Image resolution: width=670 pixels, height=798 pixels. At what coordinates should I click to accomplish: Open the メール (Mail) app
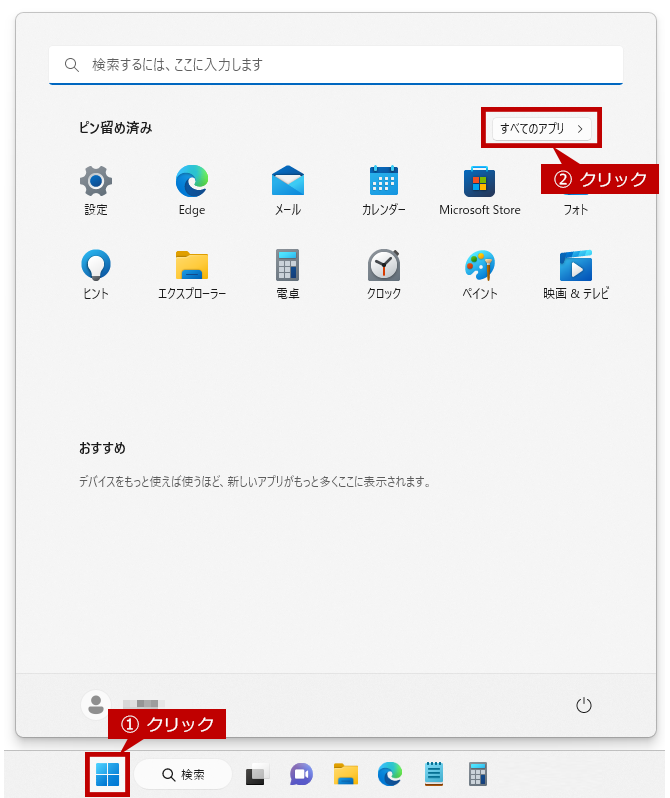(x=288, y=191)
